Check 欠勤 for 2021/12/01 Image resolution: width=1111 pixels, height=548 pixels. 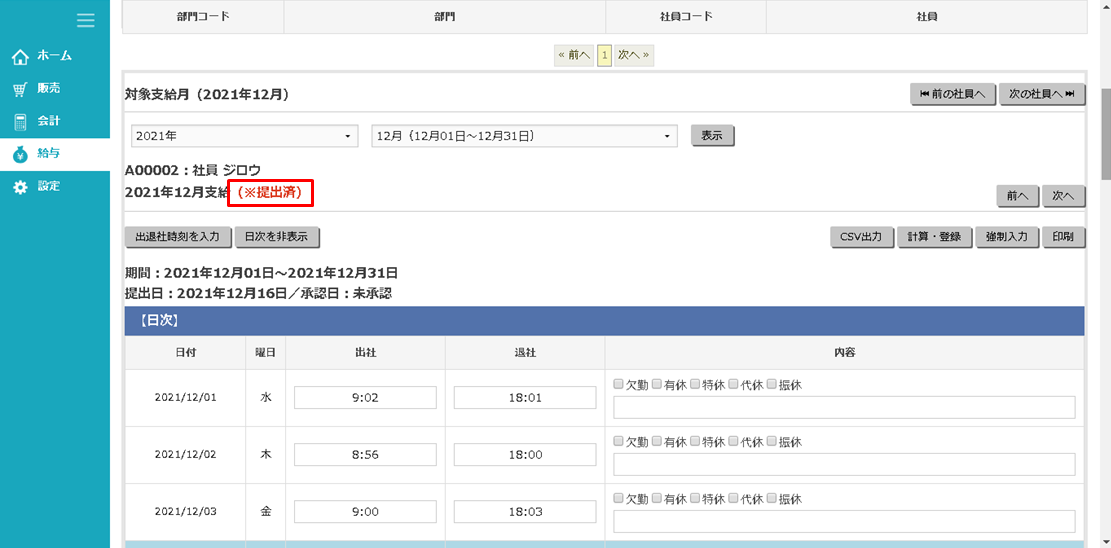pos(619,384)
